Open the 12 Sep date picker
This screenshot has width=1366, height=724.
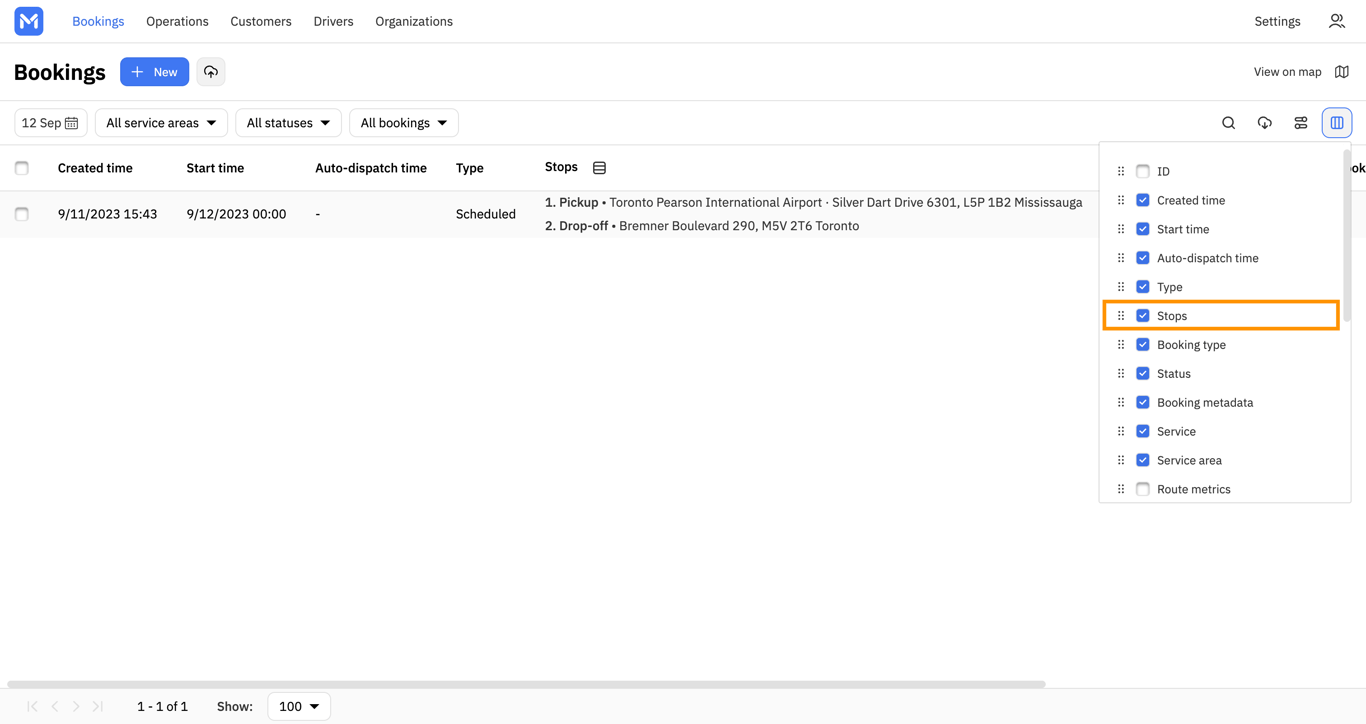coord(51,123)
